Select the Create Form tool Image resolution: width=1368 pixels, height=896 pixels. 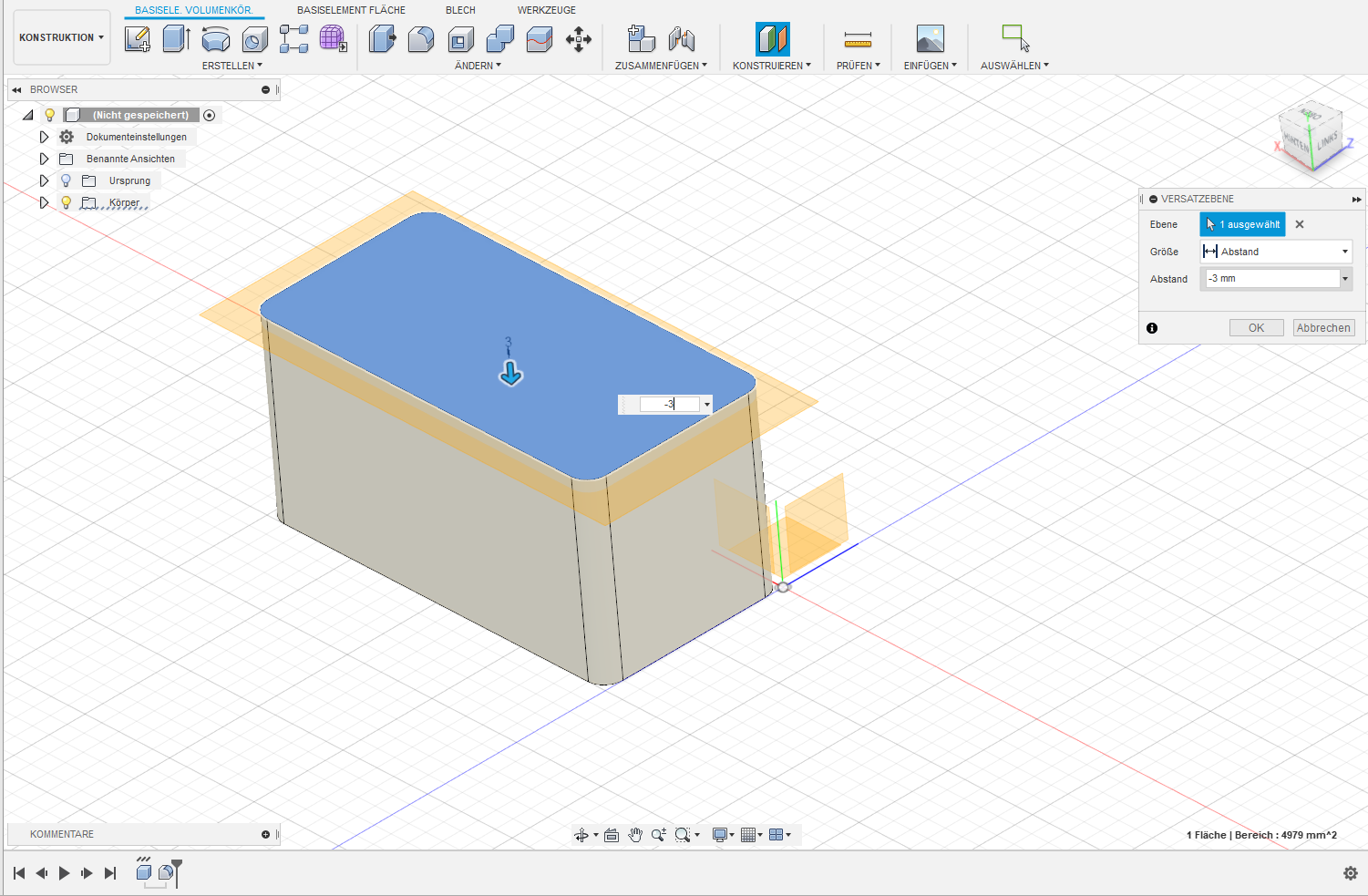click(x=333, y=39)
